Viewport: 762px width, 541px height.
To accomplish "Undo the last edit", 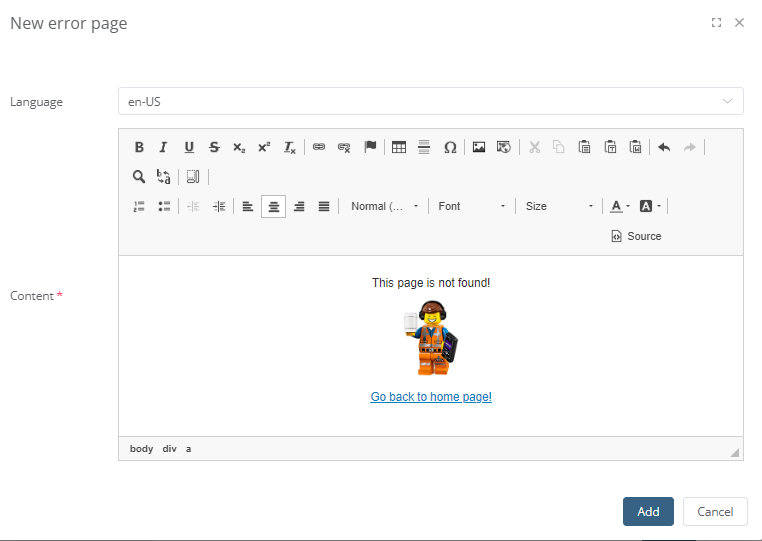I will (x=664, y=147).
